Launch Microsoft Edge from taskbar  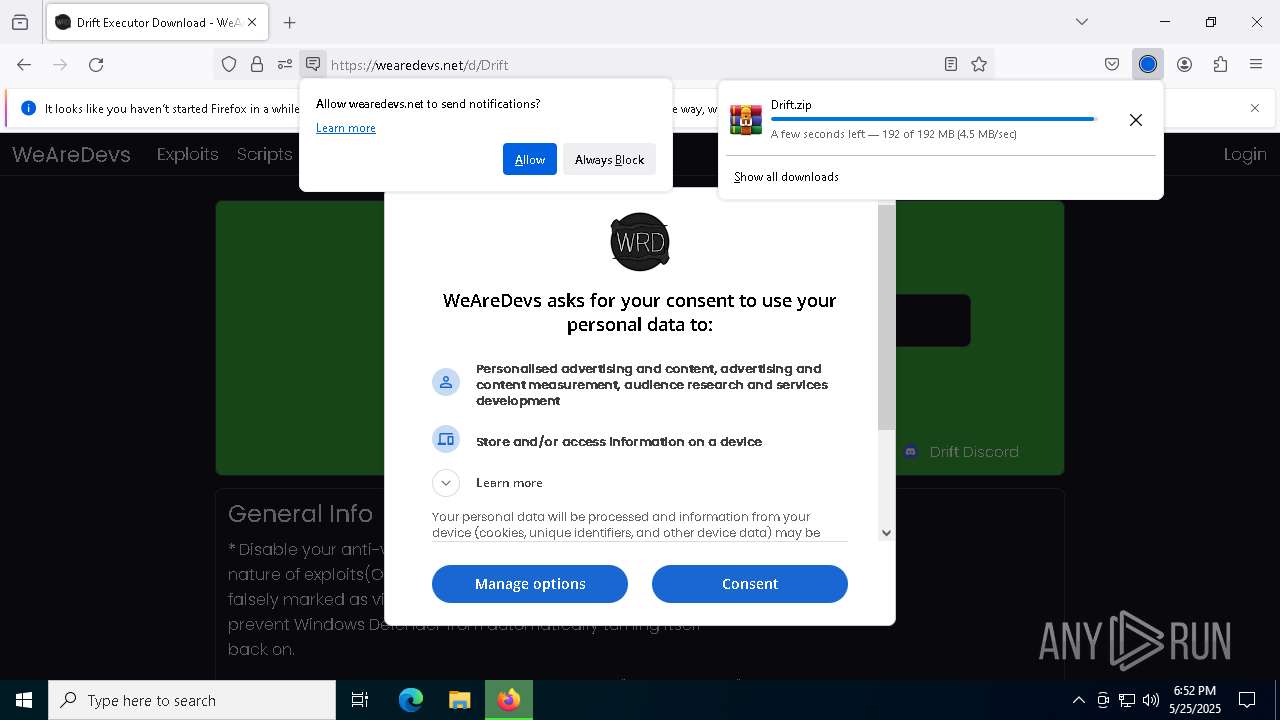click(x=411, y=700)
